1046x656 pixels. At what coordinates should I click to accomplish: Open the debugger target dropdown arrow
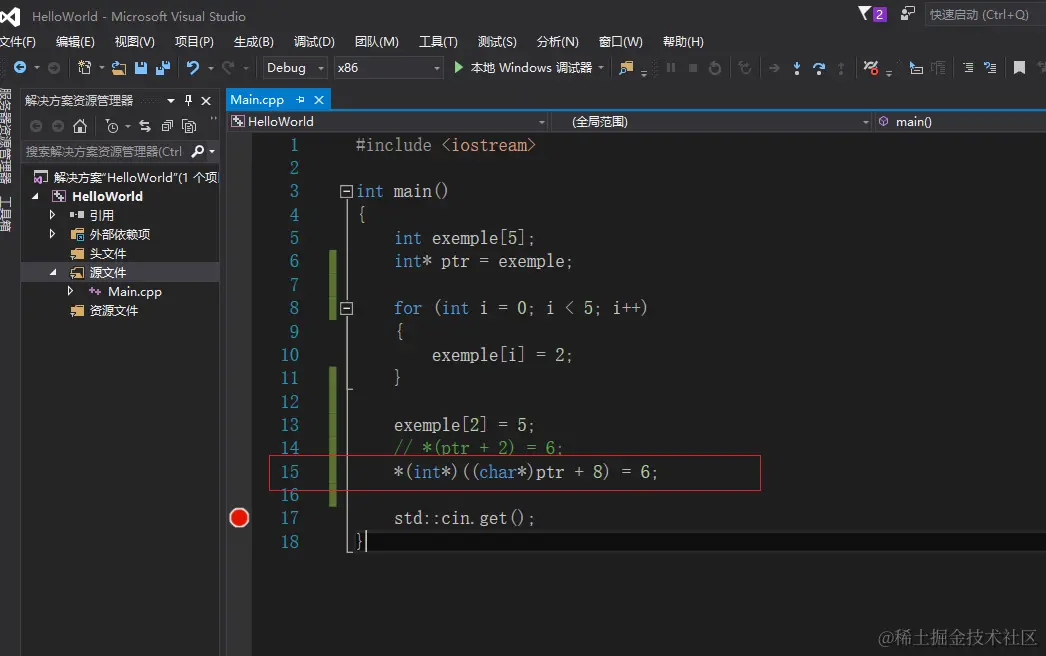(x=601, y=67)
